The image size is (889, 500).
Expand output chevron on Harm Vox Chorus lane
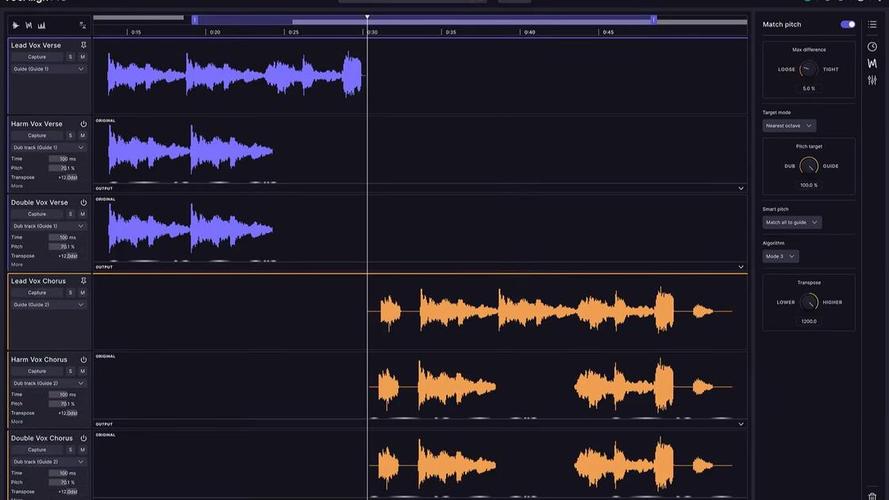[740, 424]
